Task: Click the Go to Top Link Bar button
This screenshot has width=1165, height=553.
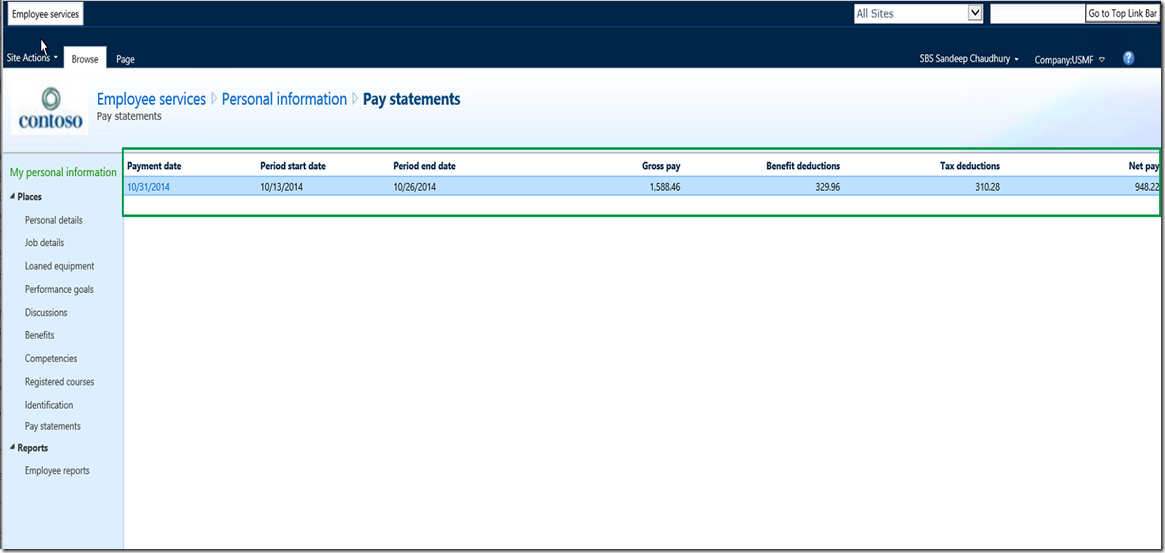Action: pos(1123,14)
